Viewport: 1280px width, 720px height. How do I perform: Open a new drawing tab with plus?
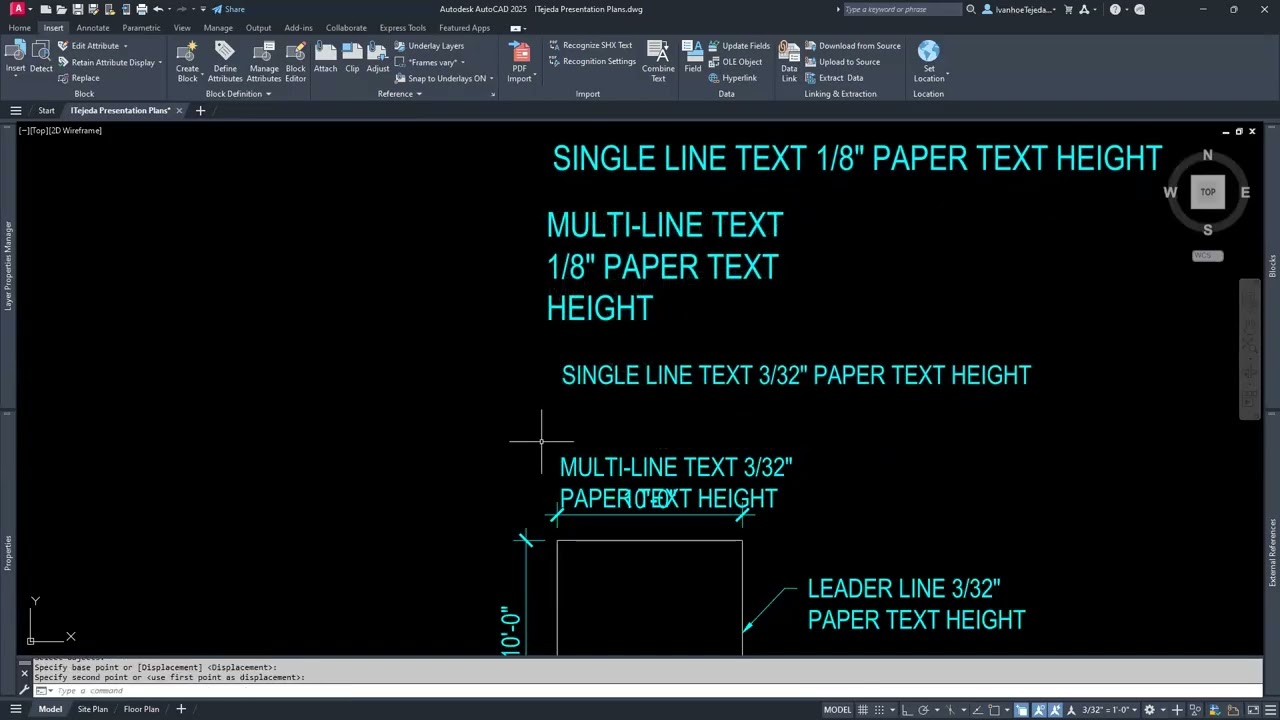(200, 110)
